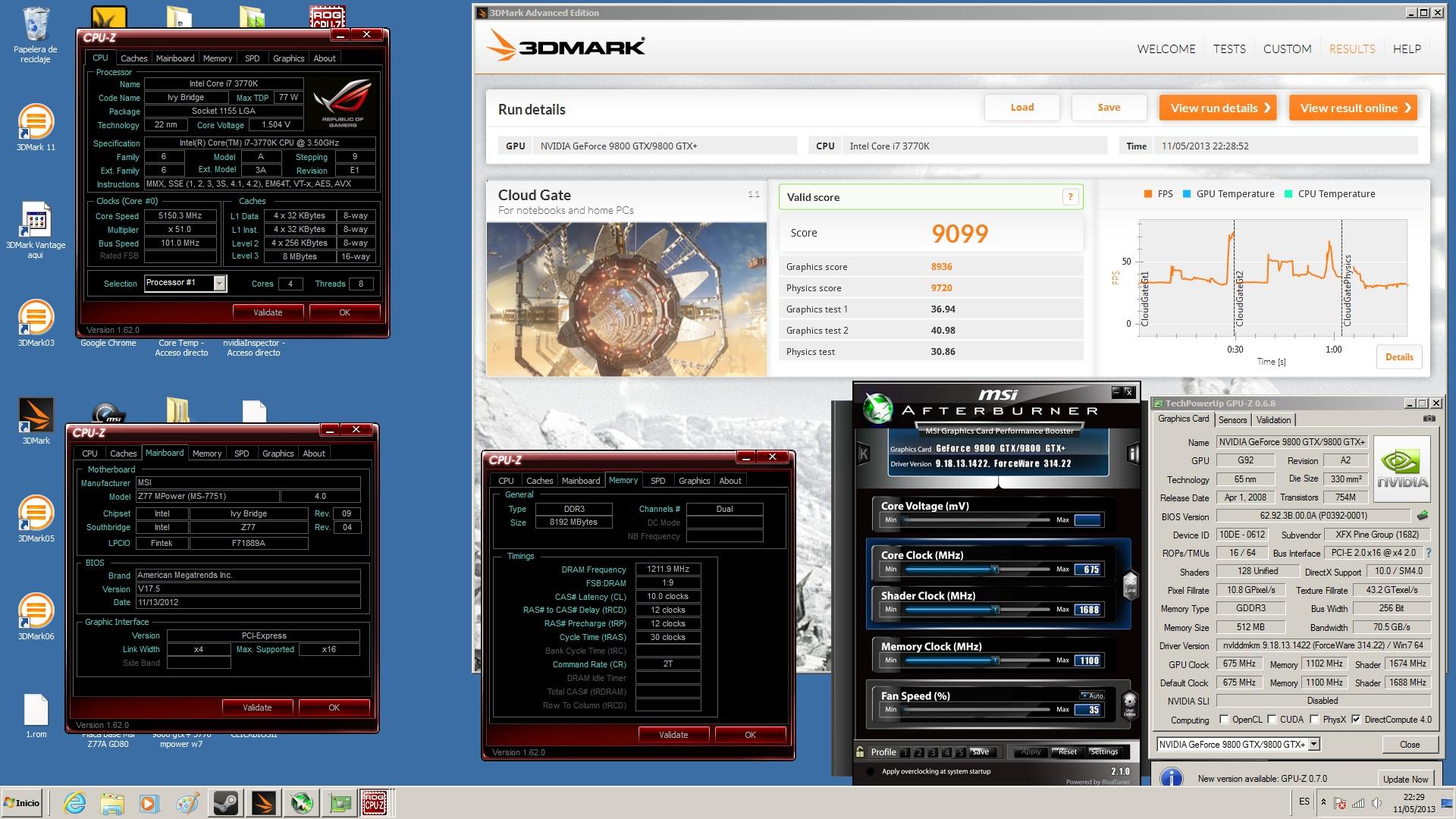Switch to GPU-Z taskbar icon

[x=339, y=802]
